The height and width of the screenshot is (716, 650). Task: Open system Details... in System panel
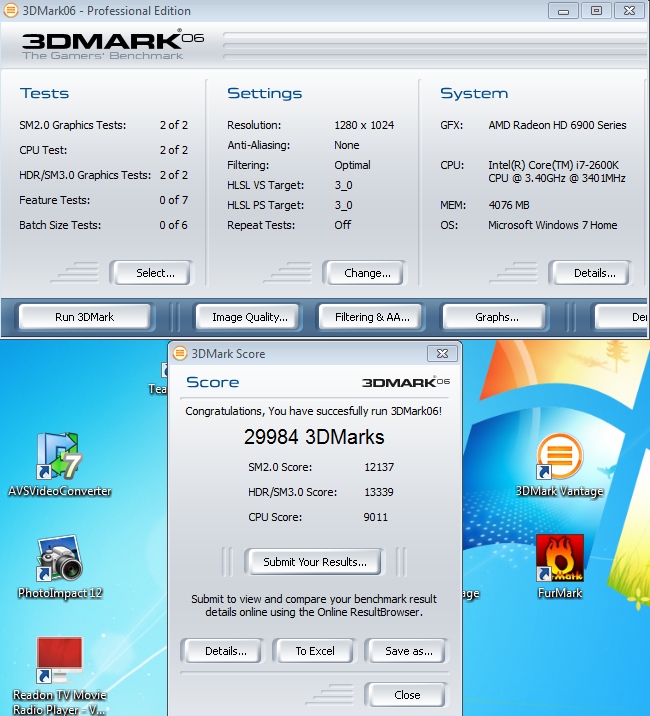pos(591,273)
